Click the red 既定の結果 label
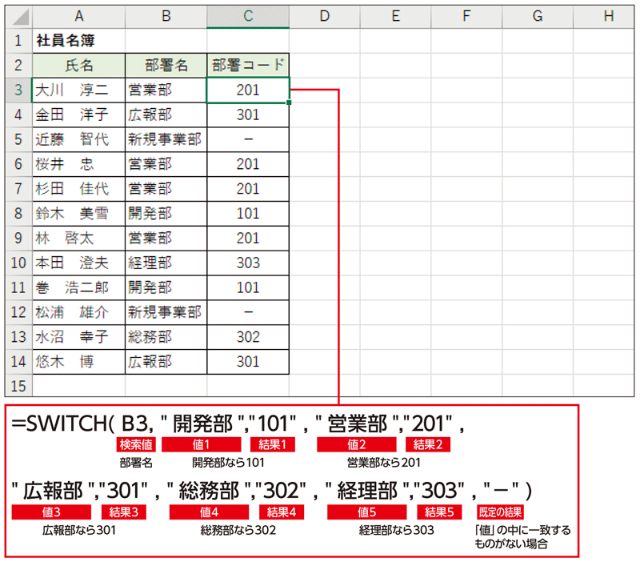640x562 pixels. pyautogui.click(x=498, y=512)
